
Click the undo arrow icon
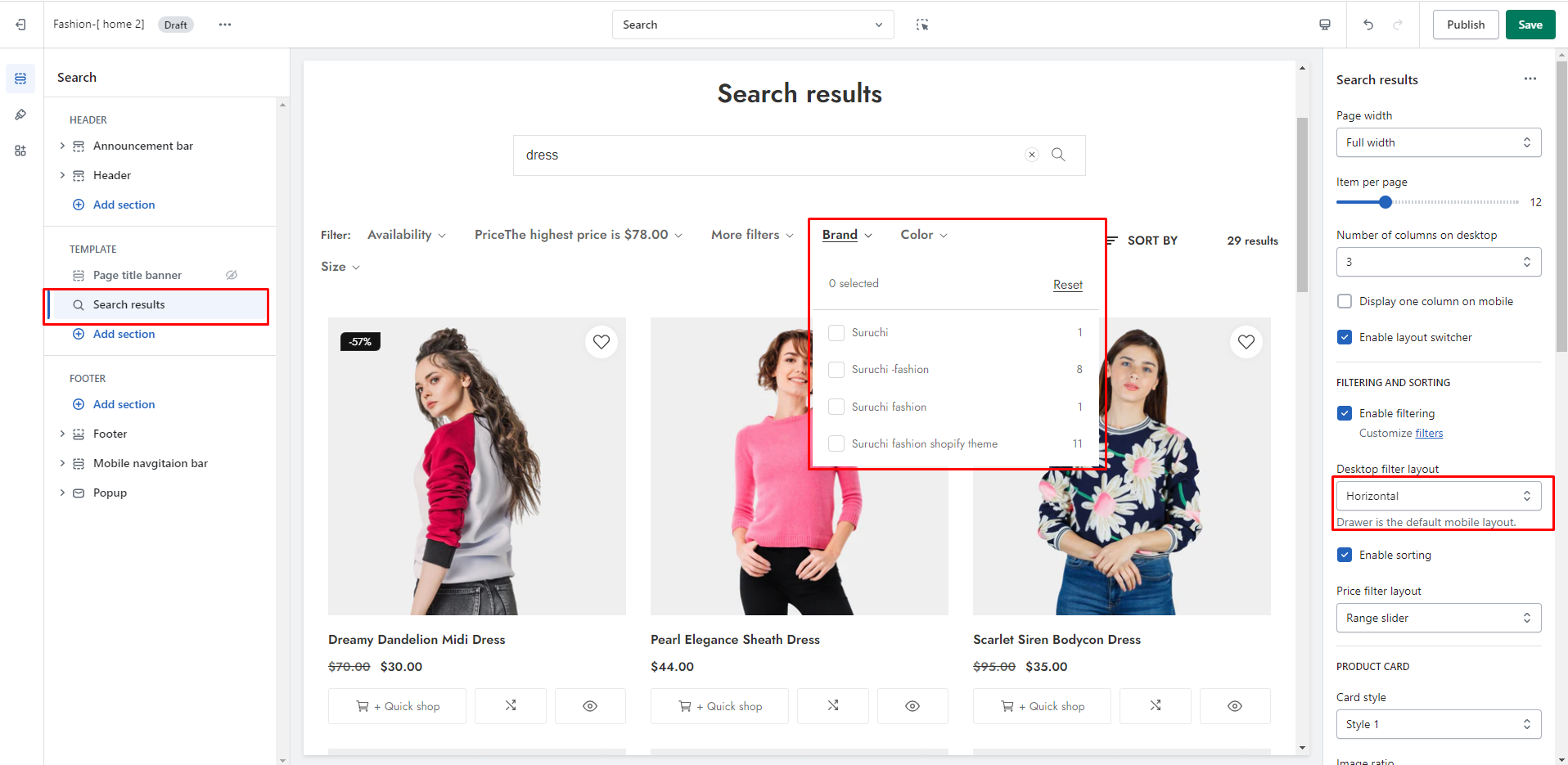[1368, 25]
